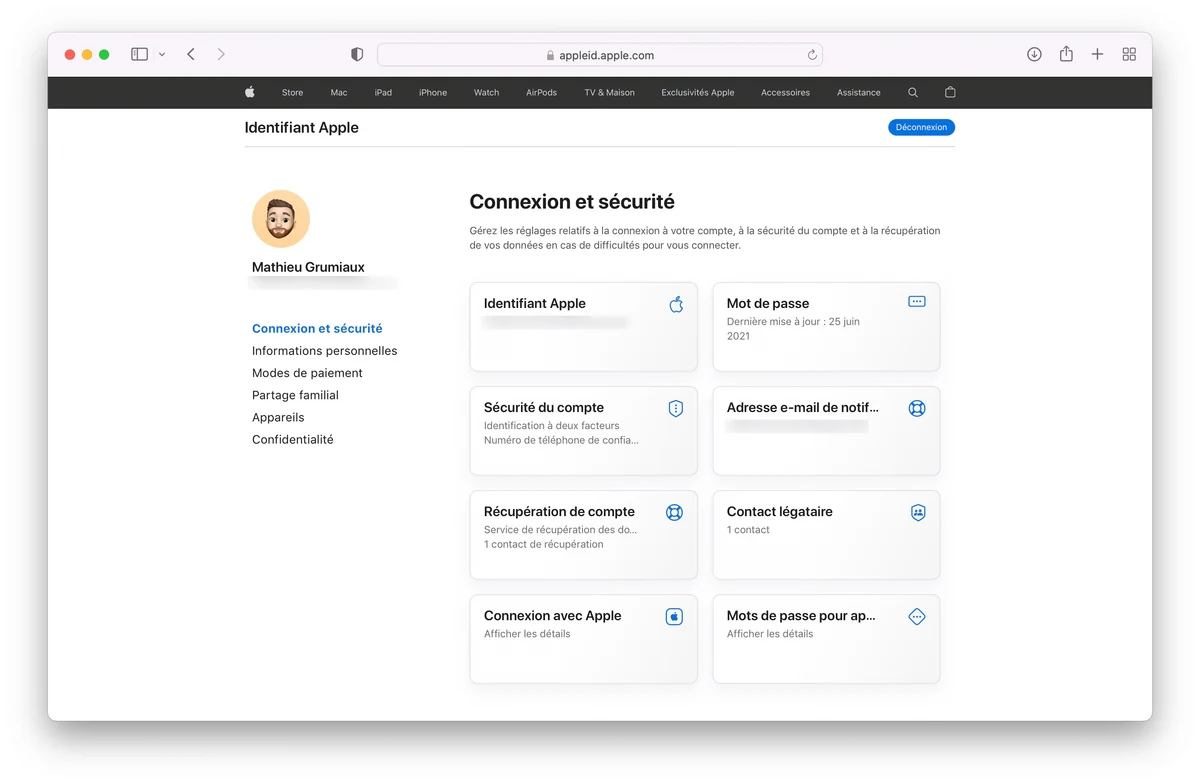Click the text '1 contact de récupération'

point(544,545)
